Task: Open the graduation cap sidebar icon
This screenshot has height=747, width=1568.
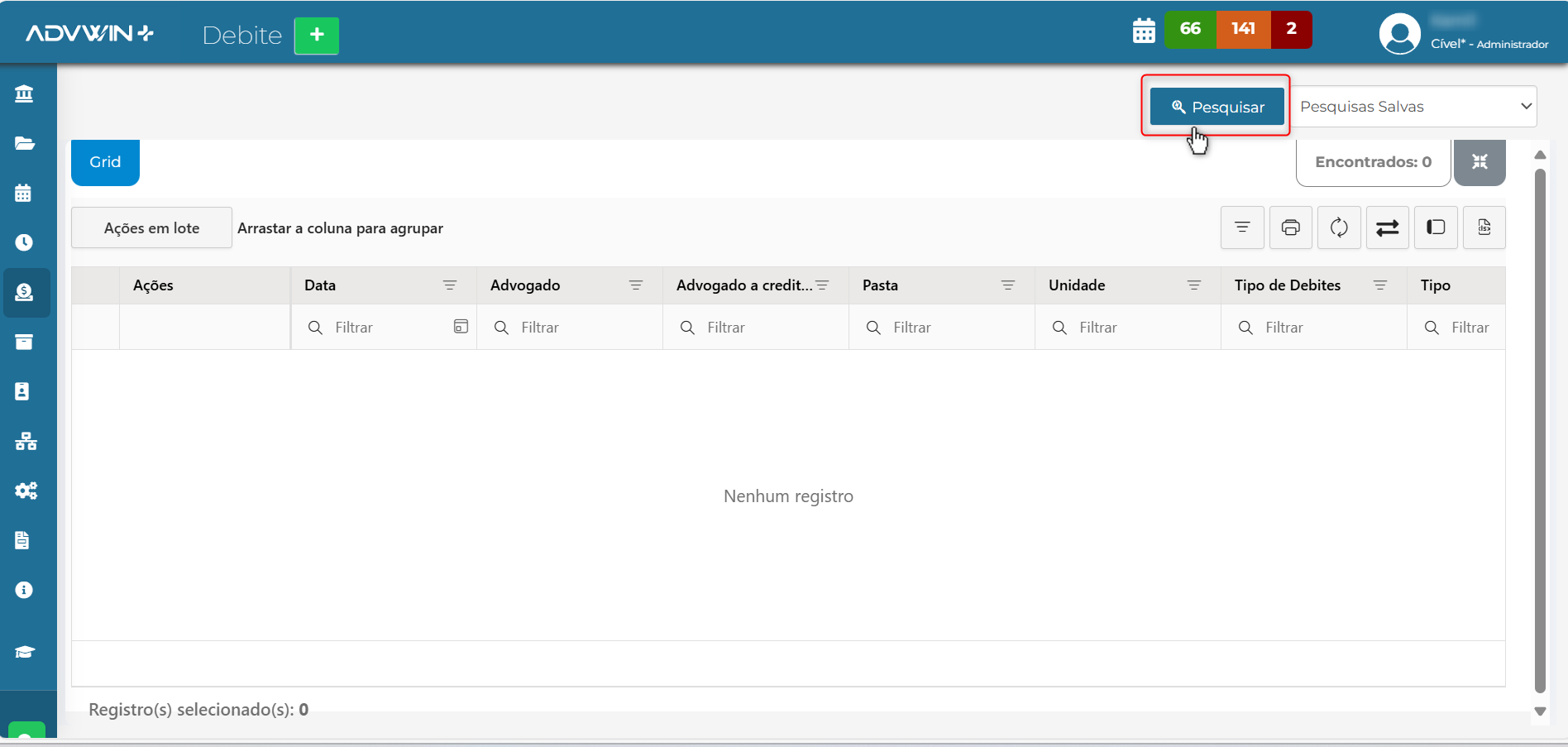Action: coord(25,652)
